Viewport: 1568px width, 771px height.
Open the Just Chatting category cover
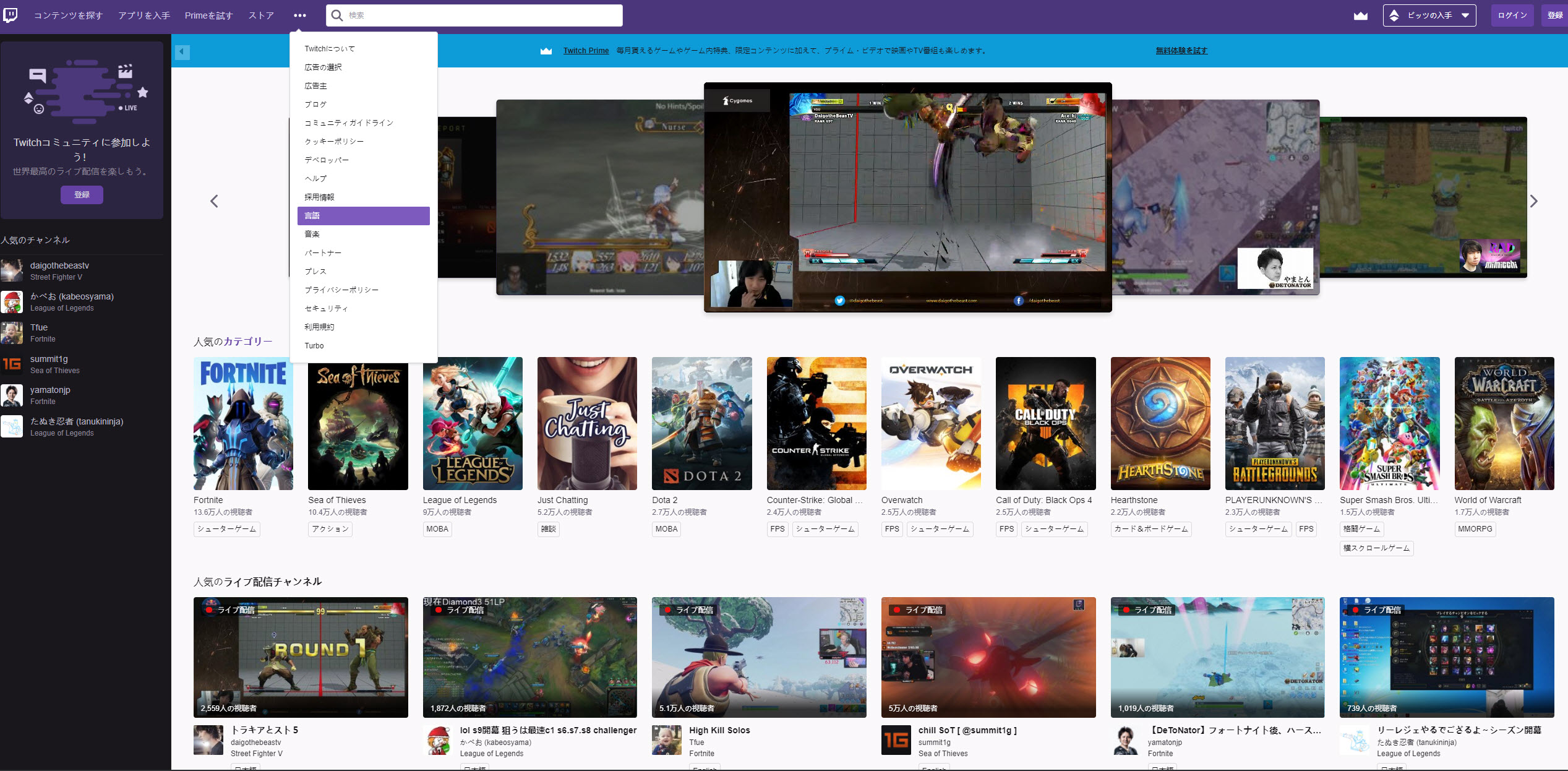(587, 423)
